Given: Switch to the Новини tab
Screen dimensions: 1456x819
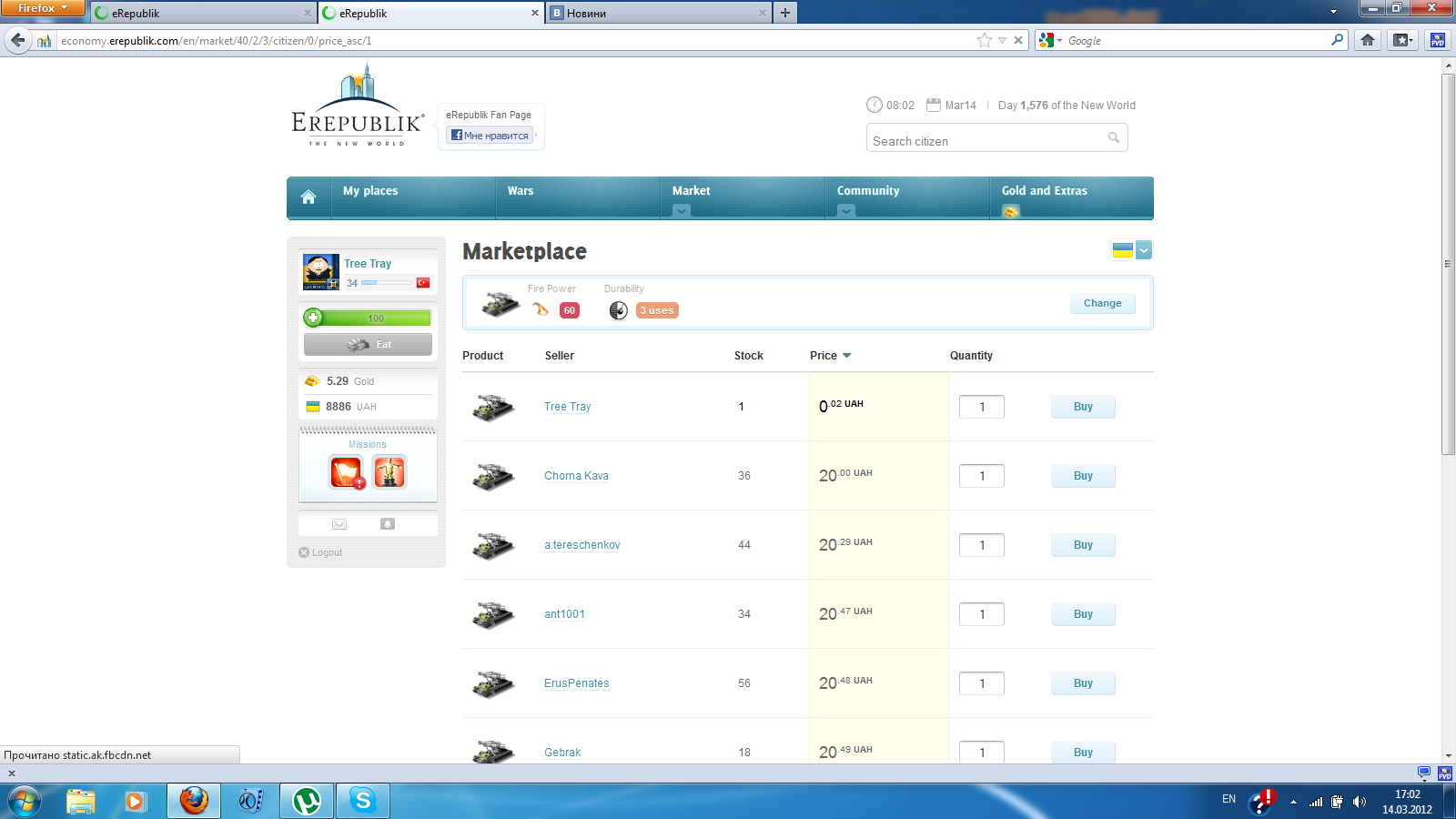Looking at the screenshot, I should (x=658, y=13).
